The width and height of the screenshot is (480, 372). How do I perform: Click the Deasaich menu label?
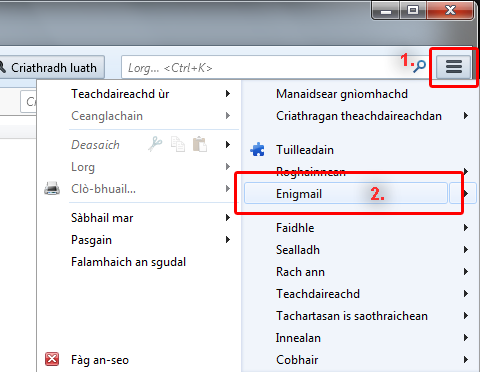95,145
